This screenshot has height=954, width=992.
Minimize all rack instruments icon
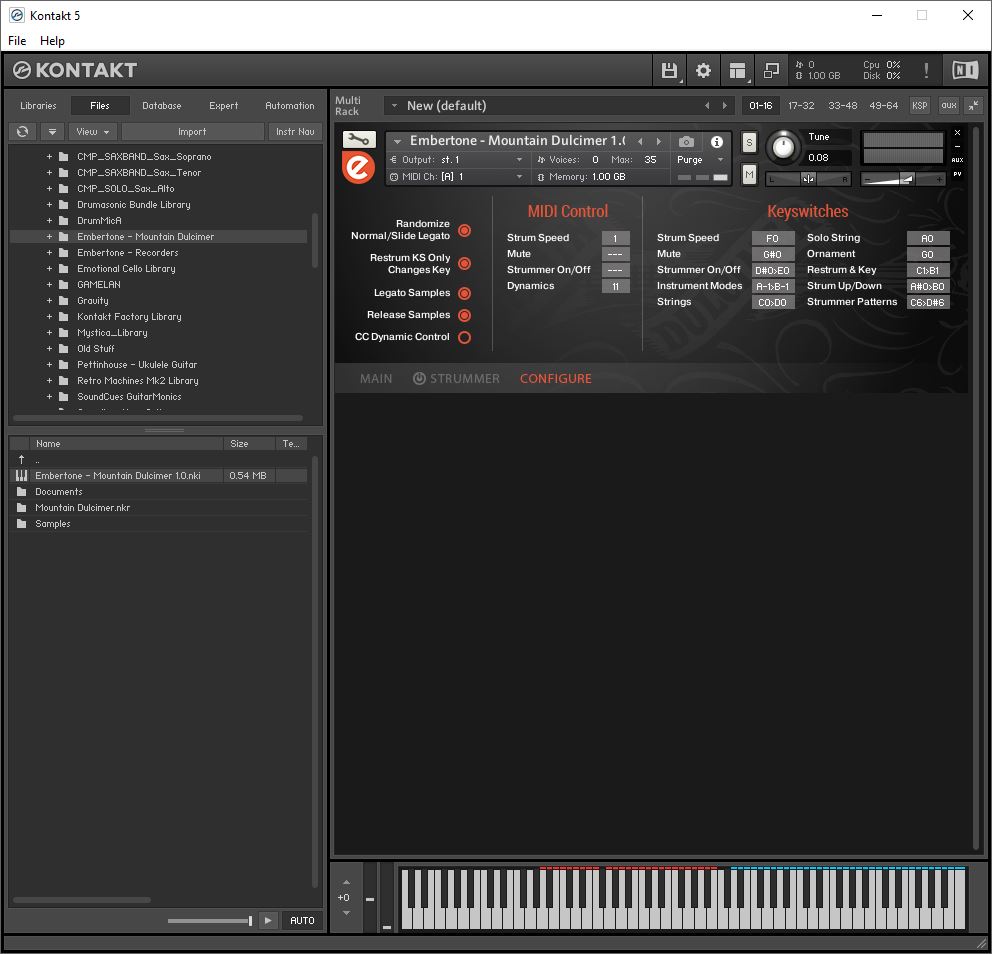[x=974, y=106]
